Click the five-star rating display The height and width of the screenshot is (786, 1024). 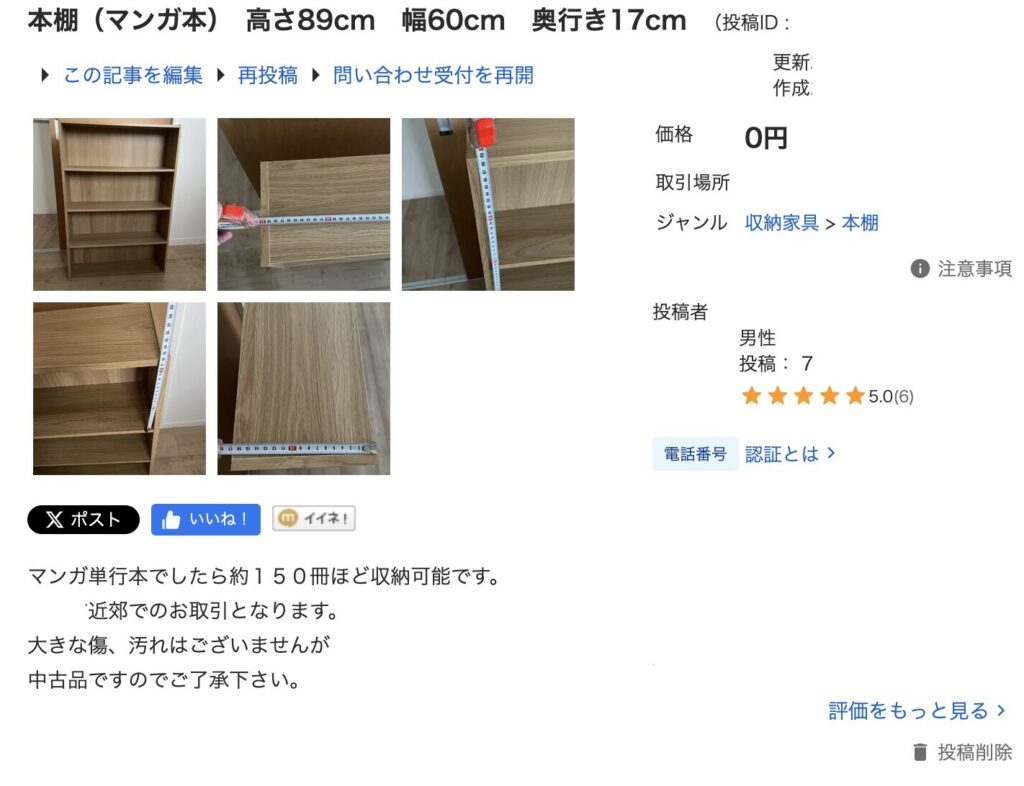803,396
